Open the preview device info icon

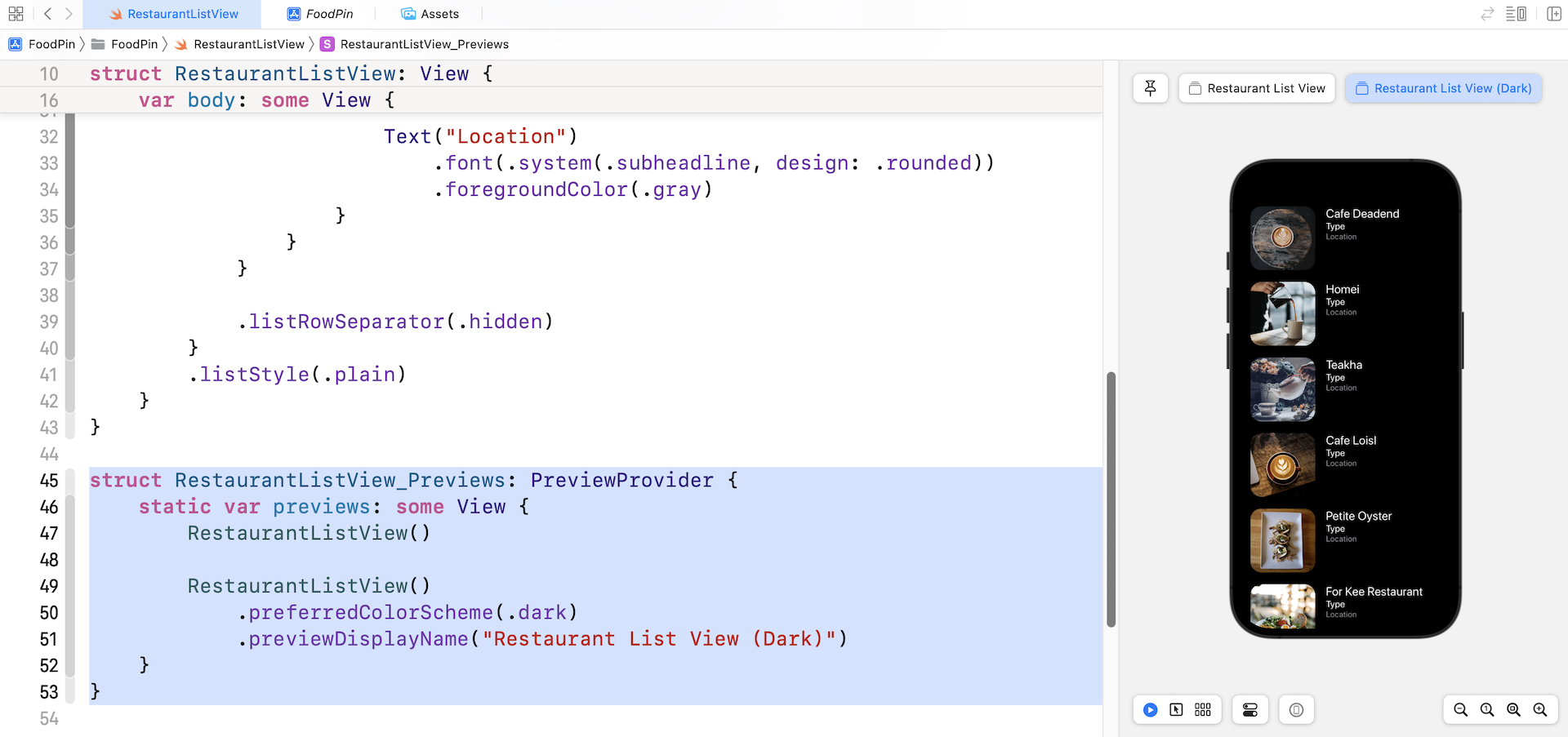coord(1296,710)
